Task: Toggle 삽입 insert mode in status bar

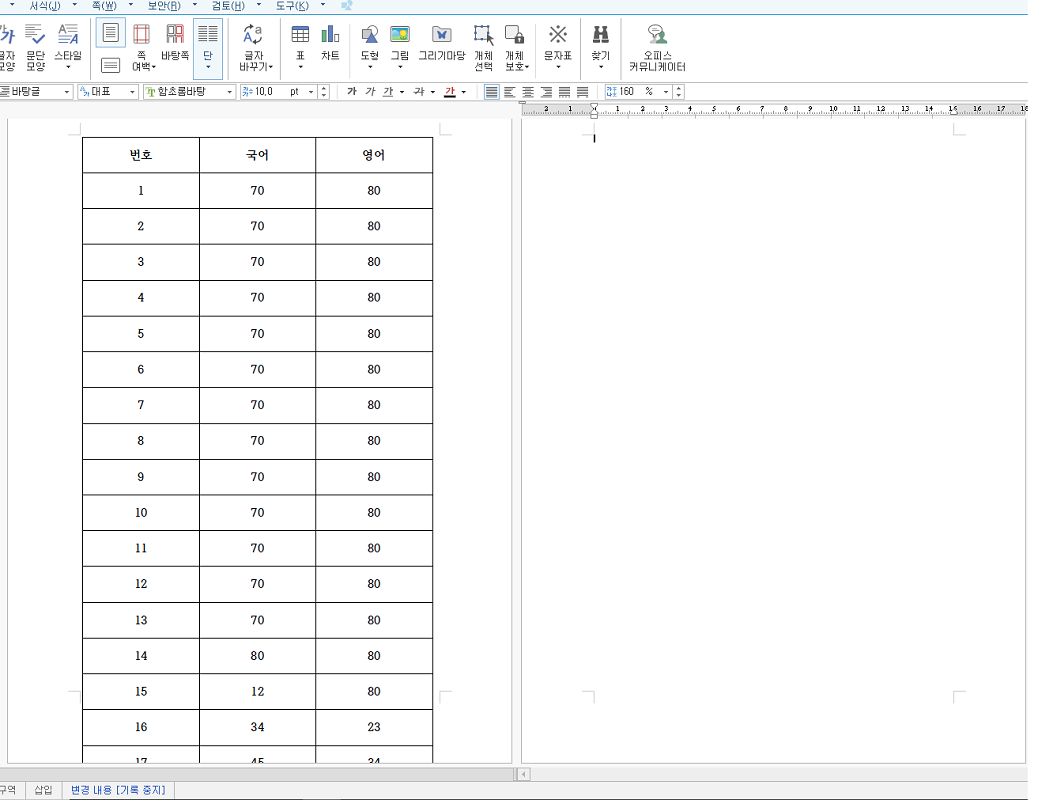Action: point(43,789)
